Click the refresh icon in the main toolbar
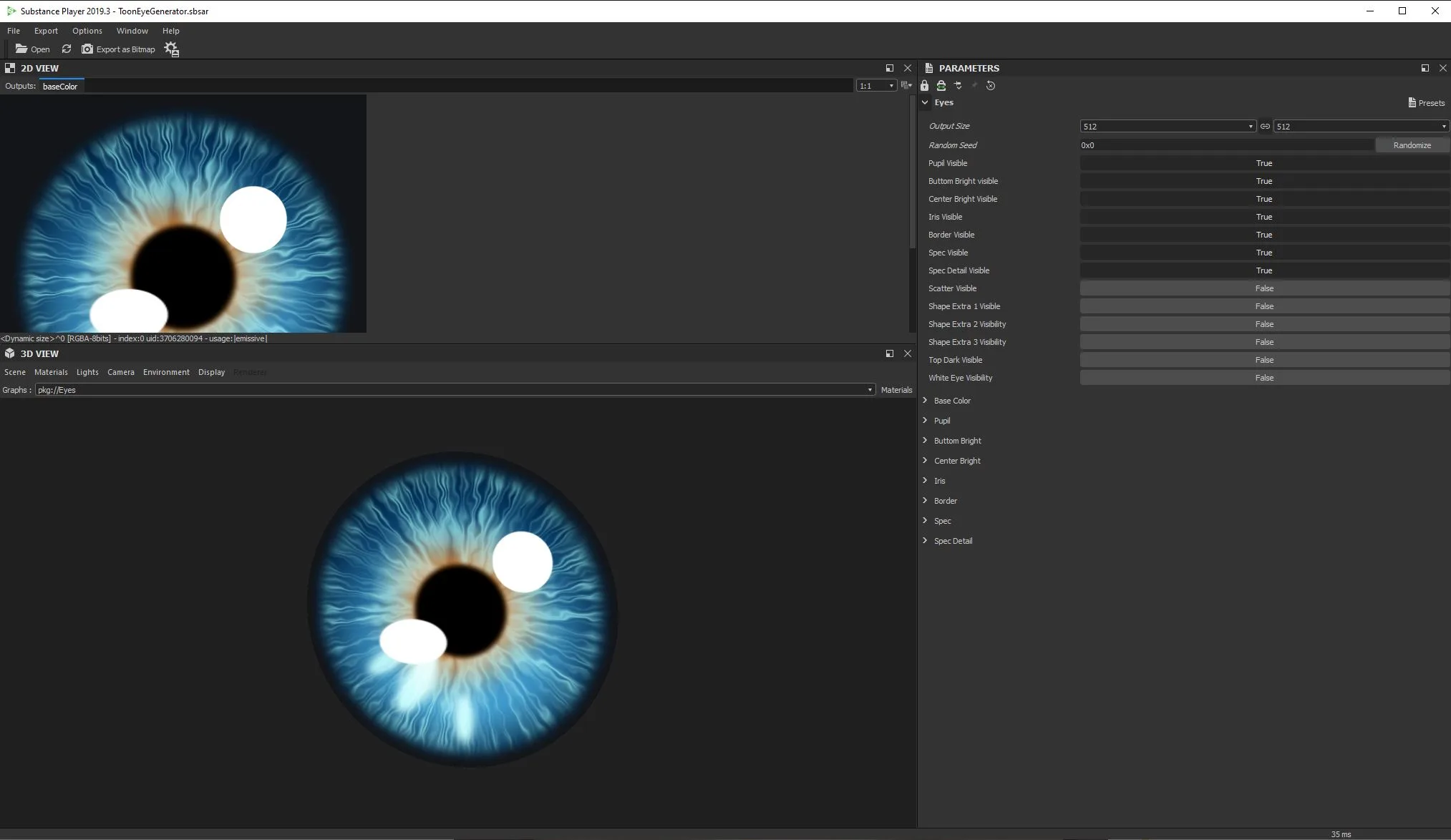This screenshot has width=1451, height=840. click(x=66, y=49)
